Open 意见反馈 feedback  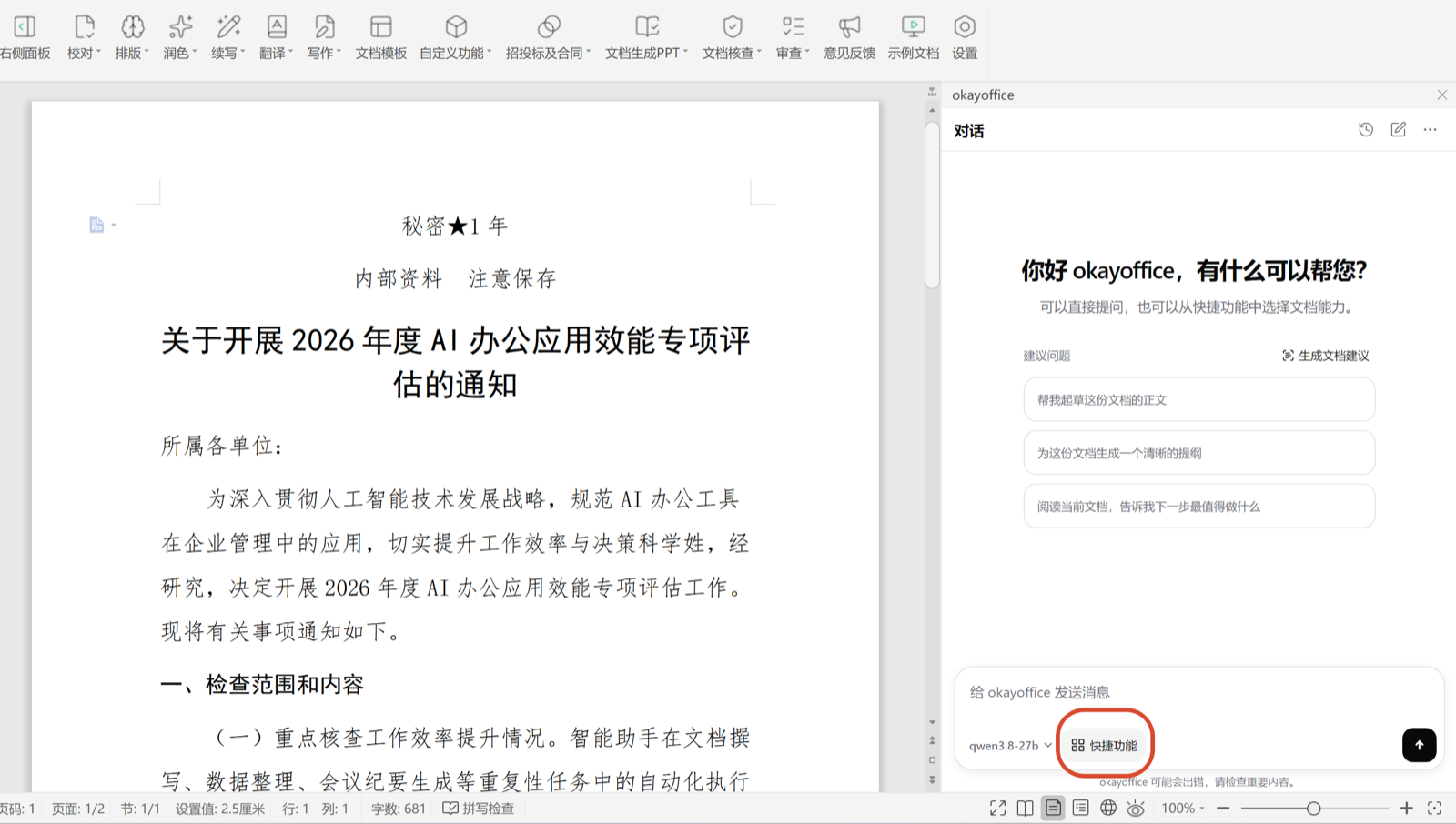coord(849,37)
